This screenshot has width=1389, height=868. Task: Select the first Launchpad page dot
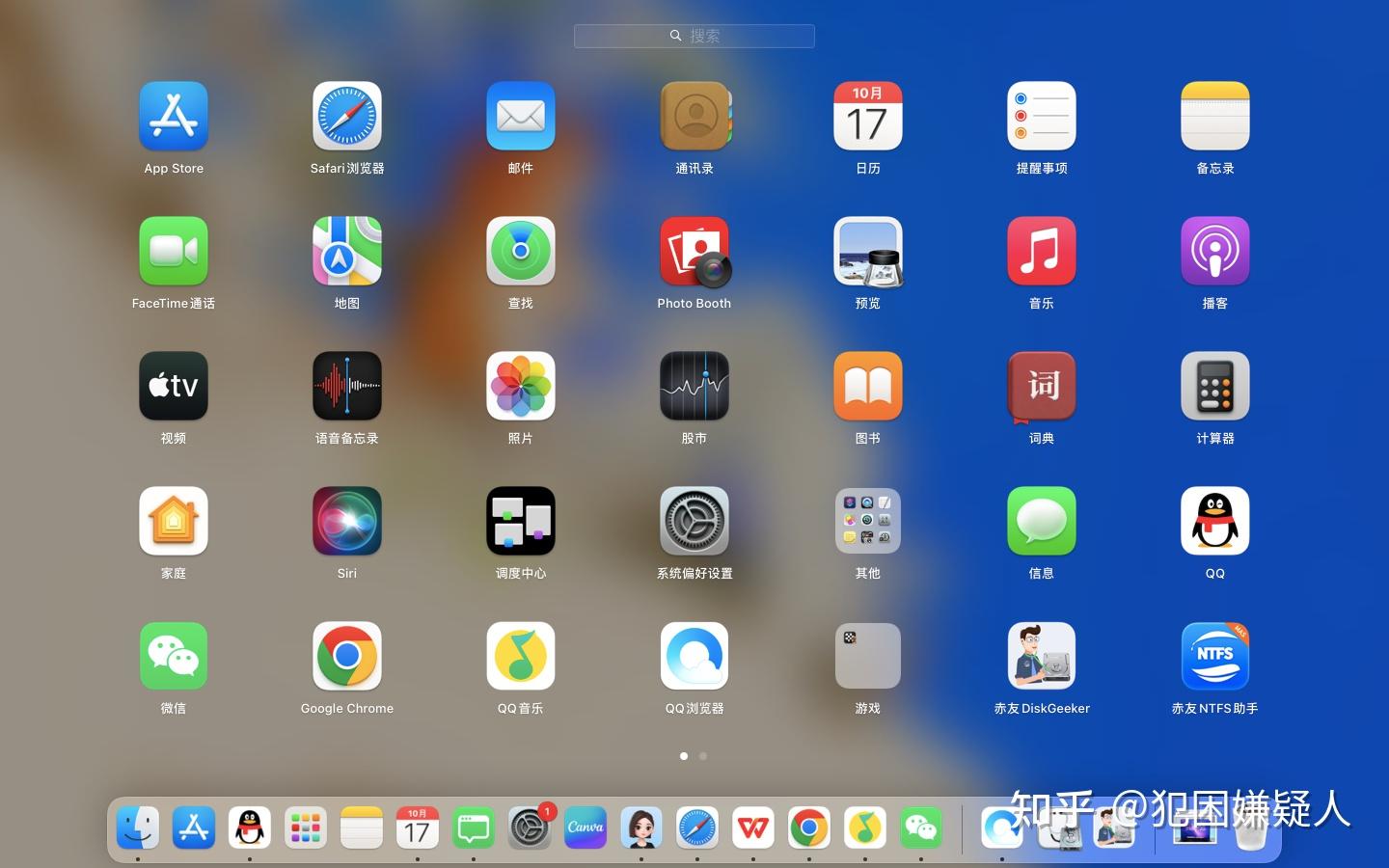[684, 756]
